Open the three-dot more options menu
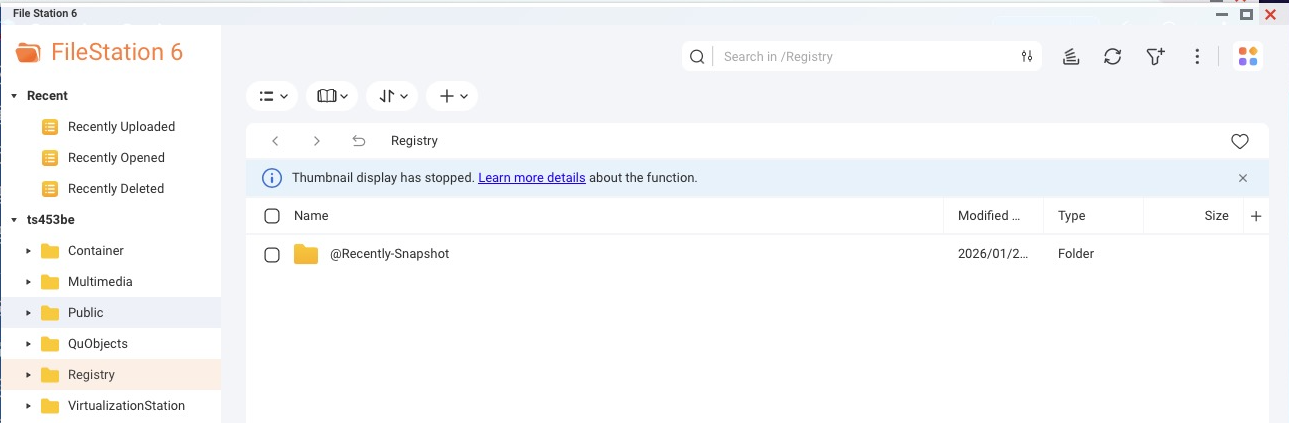 (1197, 57)
